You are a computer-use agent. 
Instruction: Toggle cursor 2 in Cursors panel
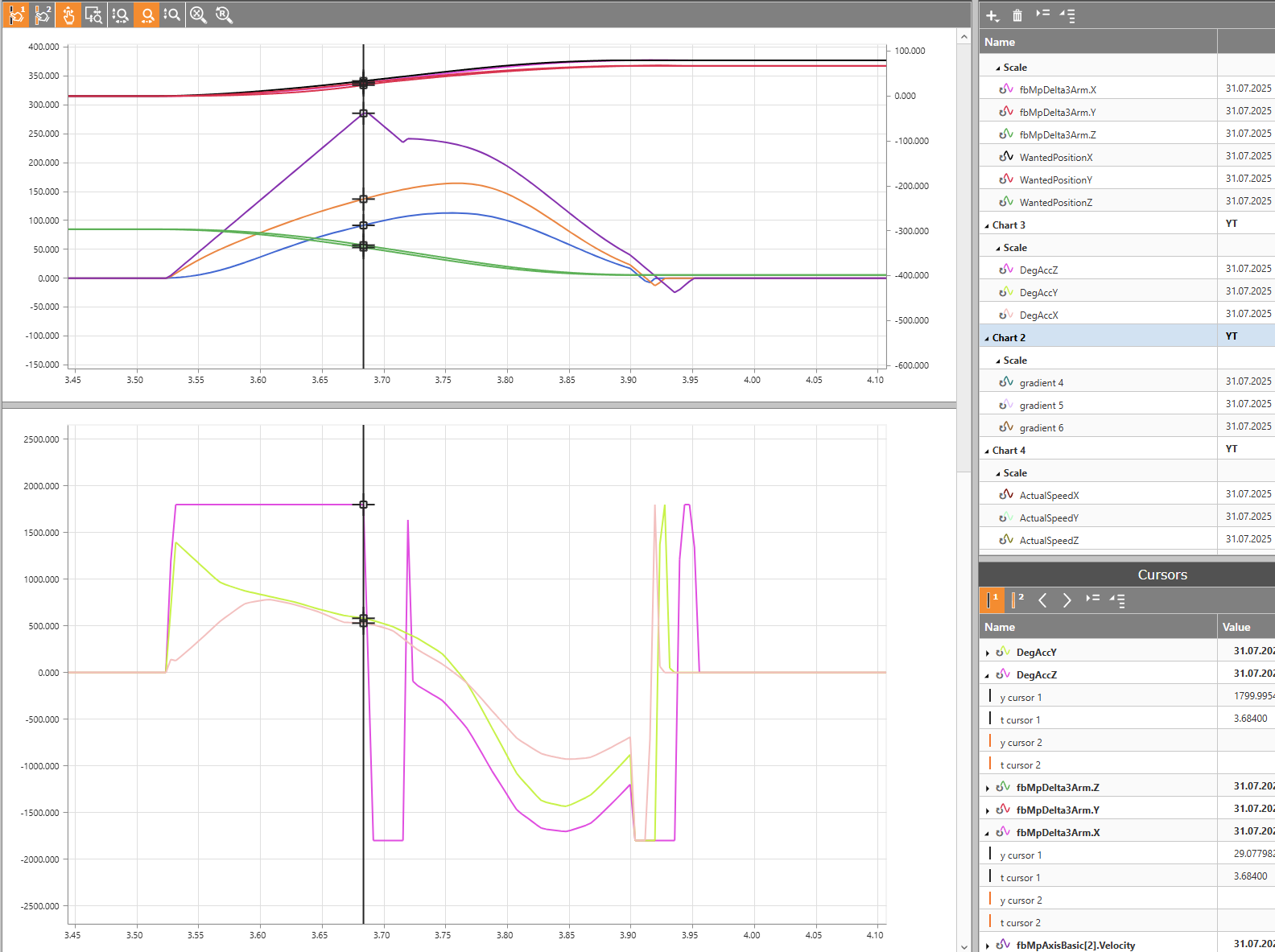pos(1017,600)
